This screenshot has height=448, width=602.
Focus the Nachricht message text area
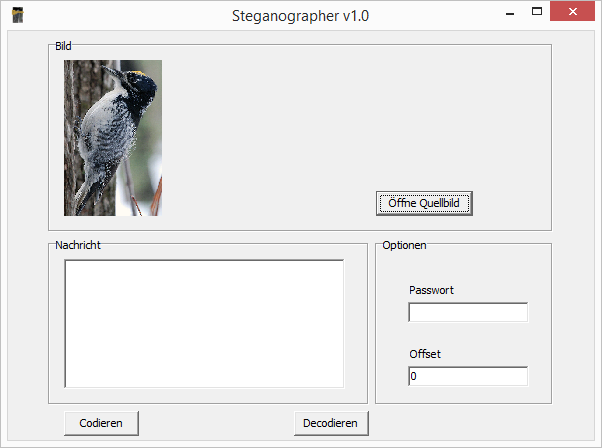click(x=204, y=324)
